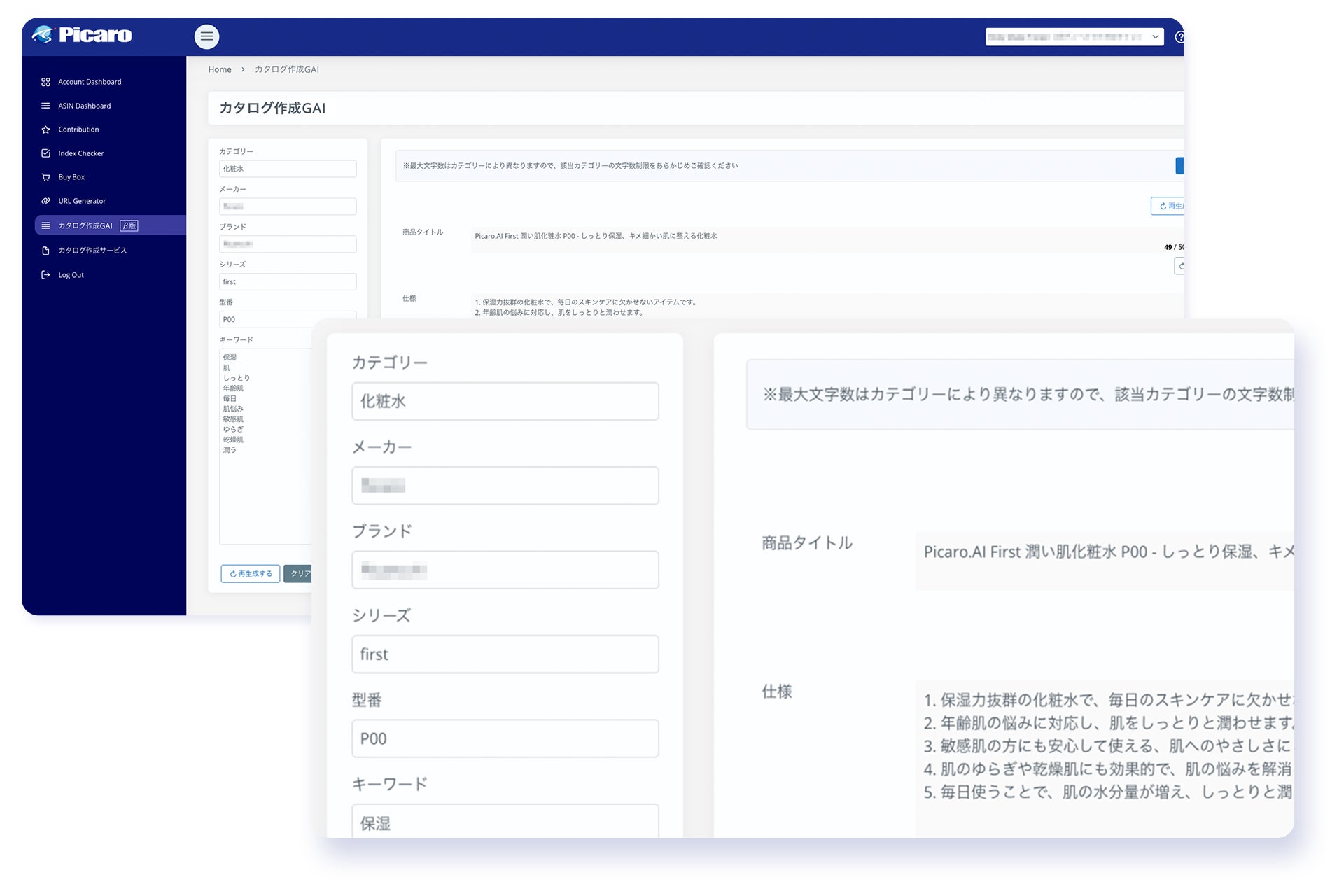Click the hamburger menu toggle button

coord(206,36)
